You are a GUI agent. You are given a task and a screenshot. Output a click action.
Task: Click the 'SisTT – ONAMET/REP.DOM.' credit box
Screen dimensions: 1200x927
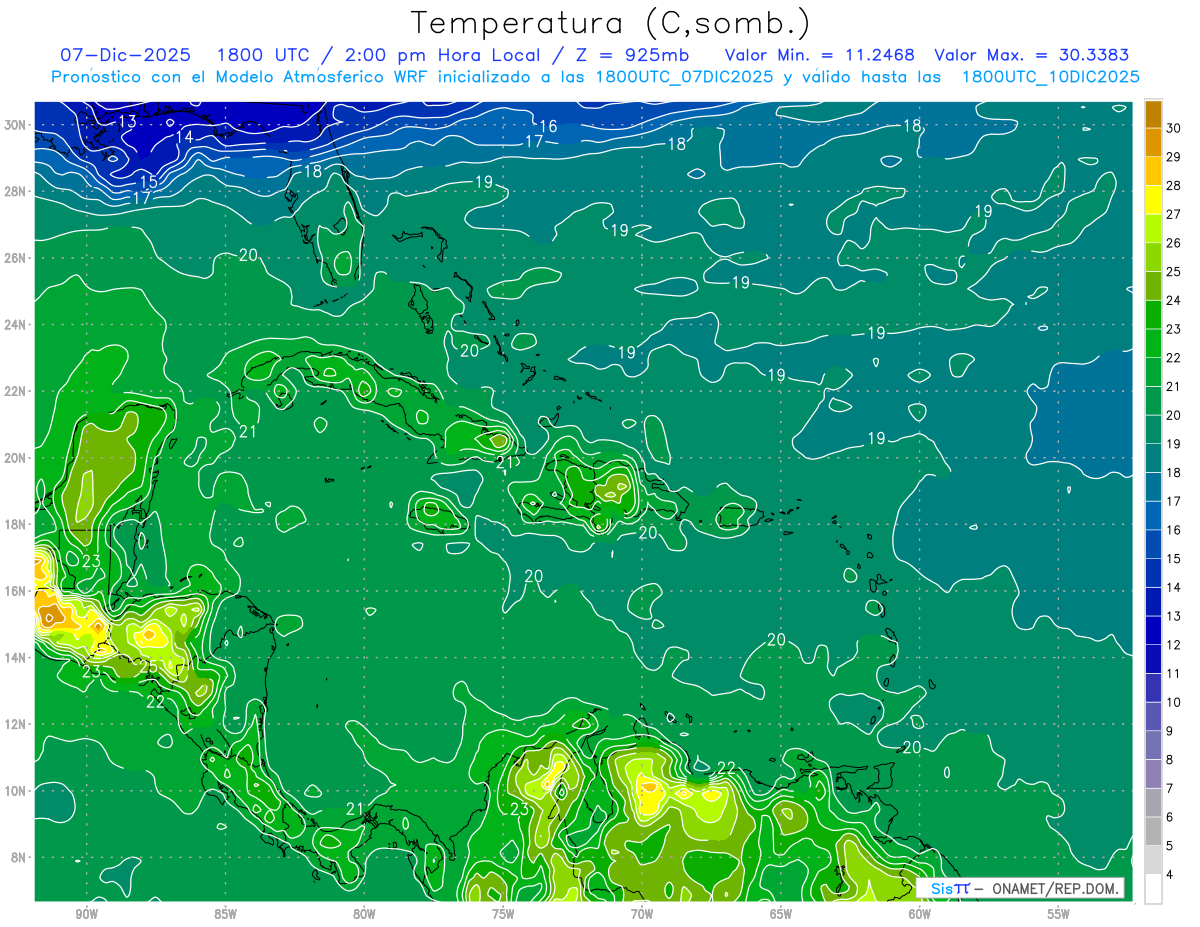(x=1020, y=888)
